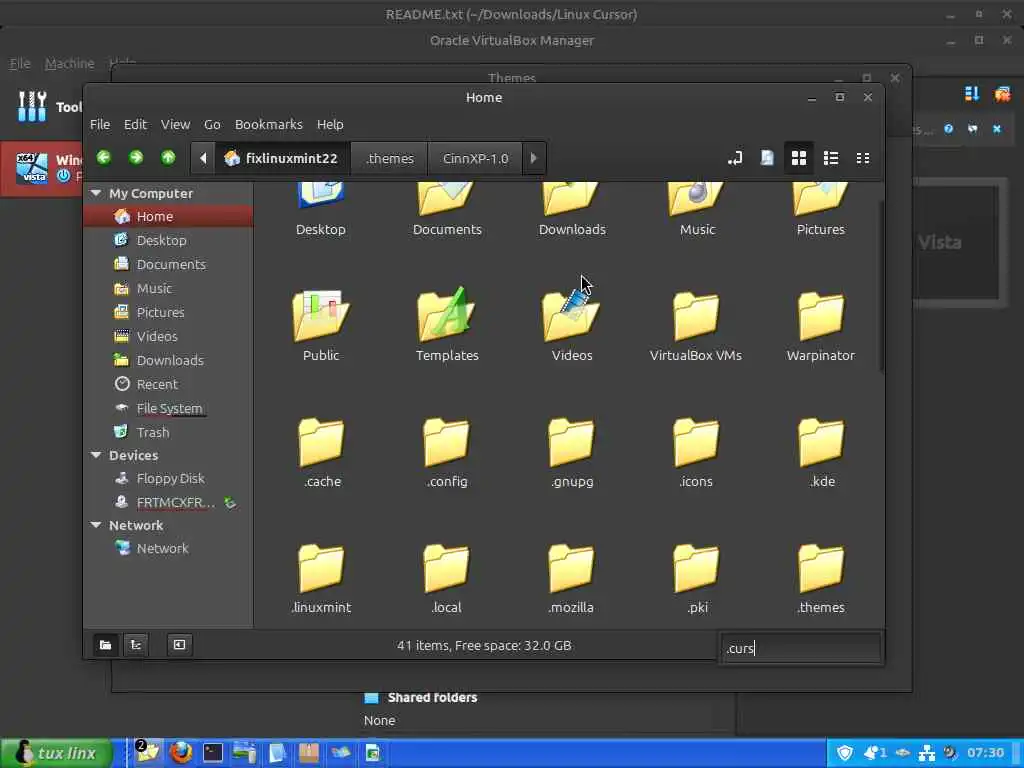Viewport: 1024px width, 768px height.
Task: Select the .mozilla folder
Action: pyautogui.click(x=571, y=569)
